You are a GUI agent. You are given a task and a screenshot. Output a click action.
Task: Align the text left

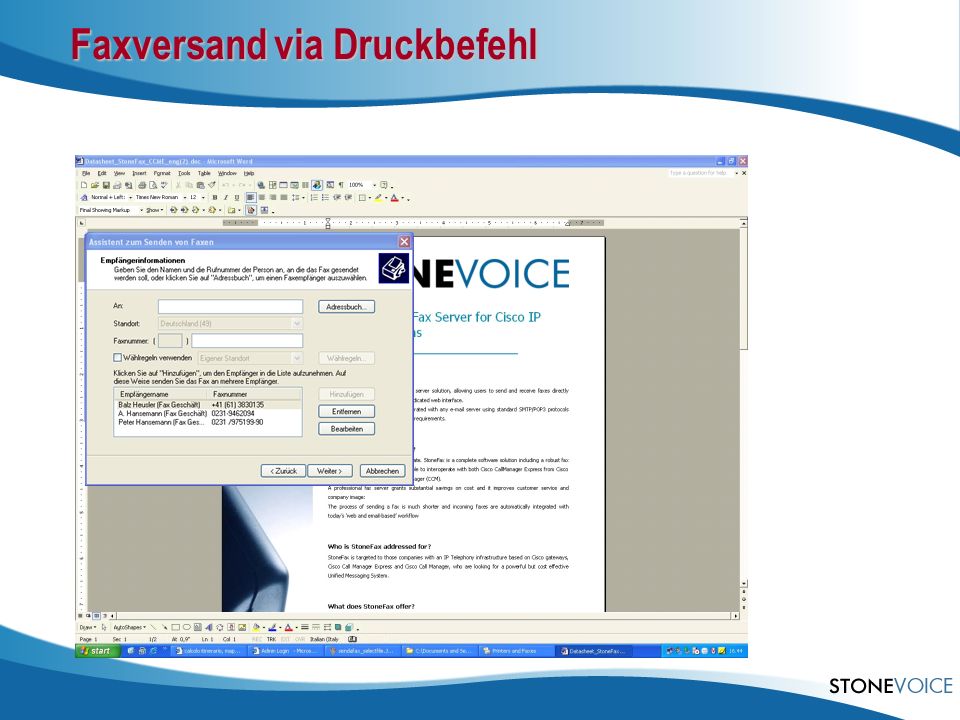pyautogui.click(x=250, y=198)
